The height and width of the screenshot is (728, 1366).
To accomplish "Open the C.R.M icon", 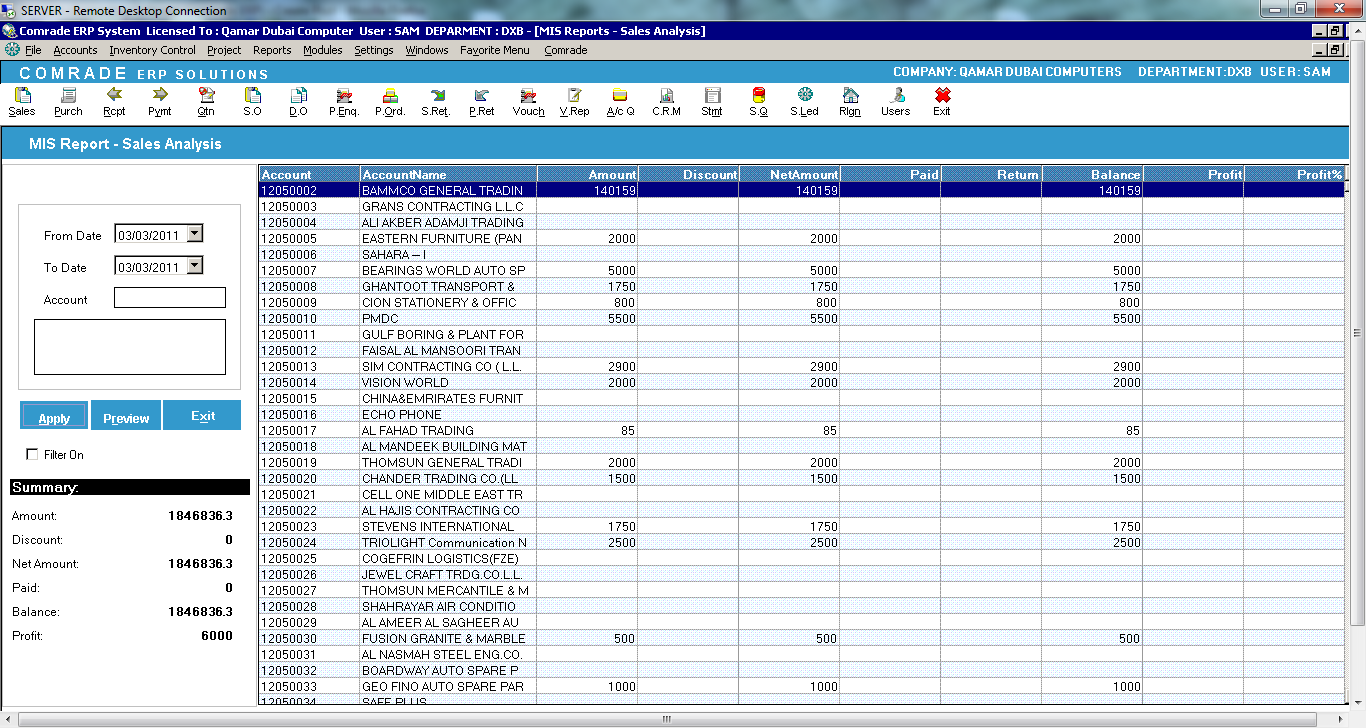I will pyautogui.click(x=666, y=100).
